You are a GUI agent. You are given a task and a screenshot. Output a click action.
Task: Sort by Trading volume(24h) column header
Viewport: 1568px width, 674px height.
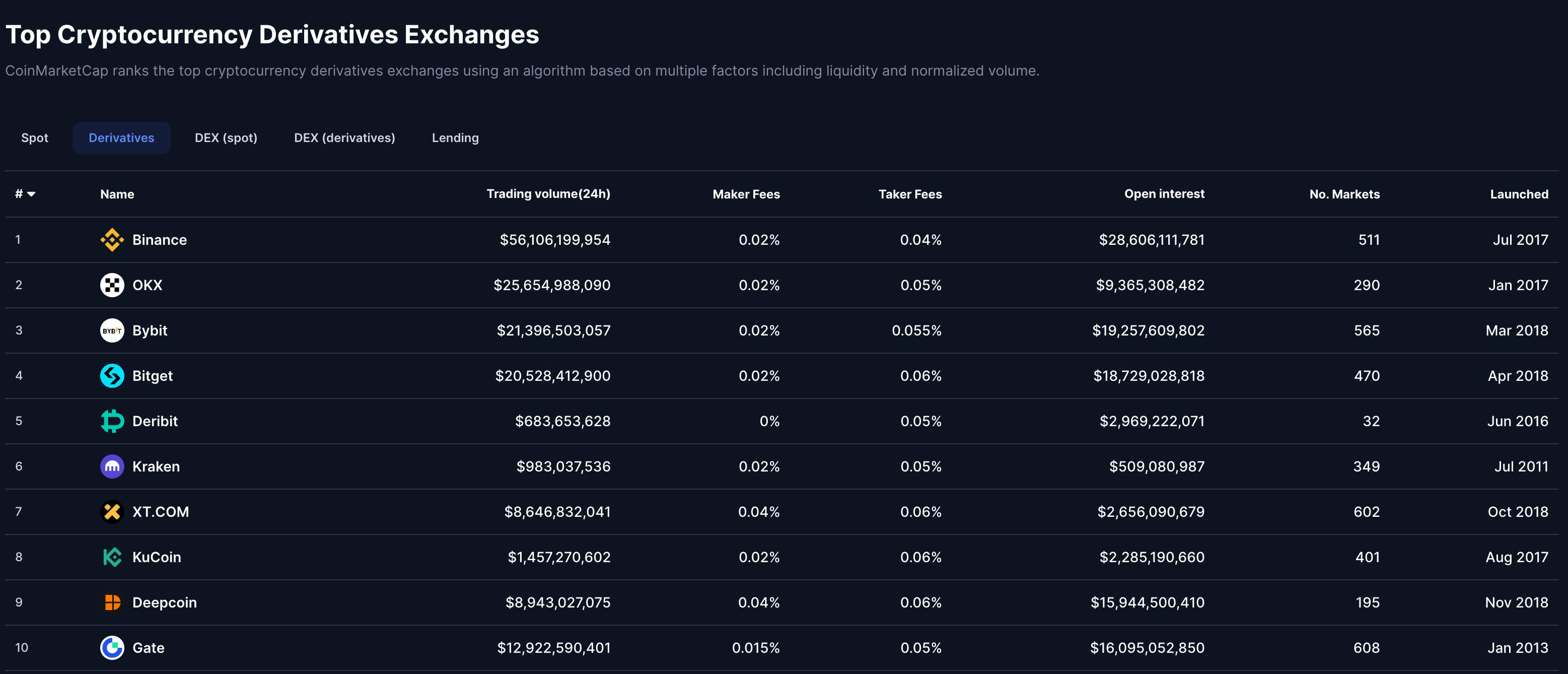[548, 193]
